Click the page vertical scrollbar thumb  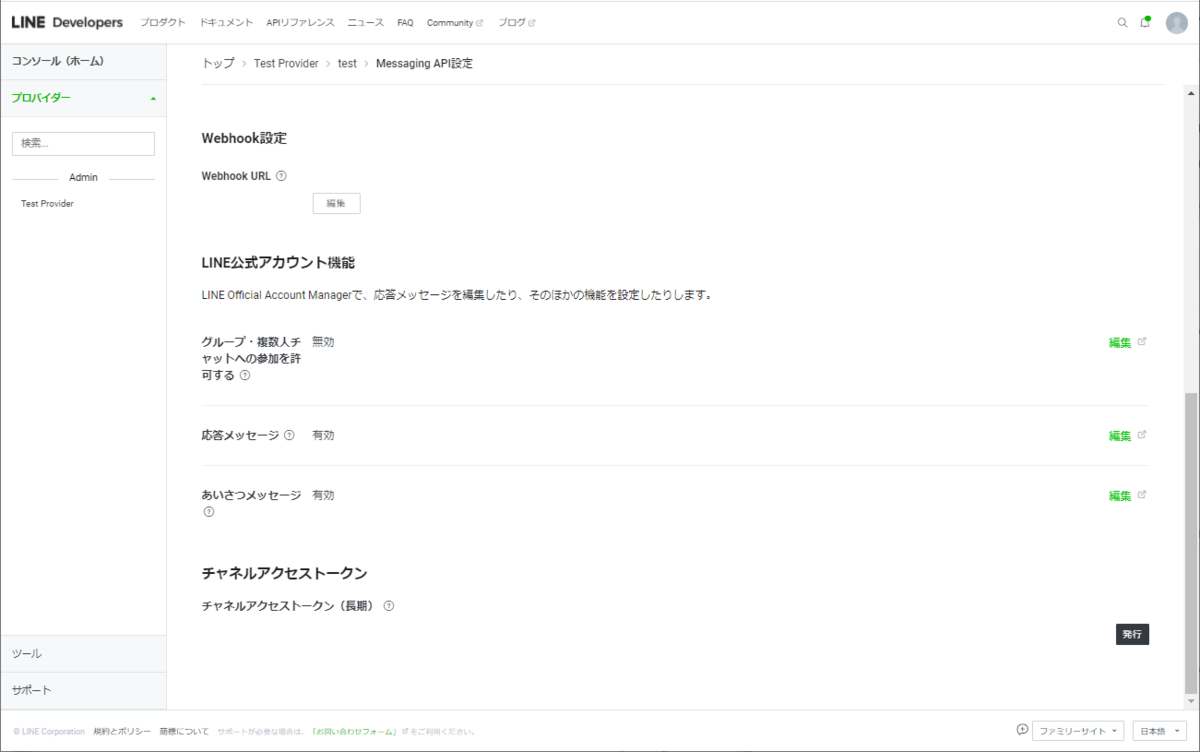[x=1190, y=543]
